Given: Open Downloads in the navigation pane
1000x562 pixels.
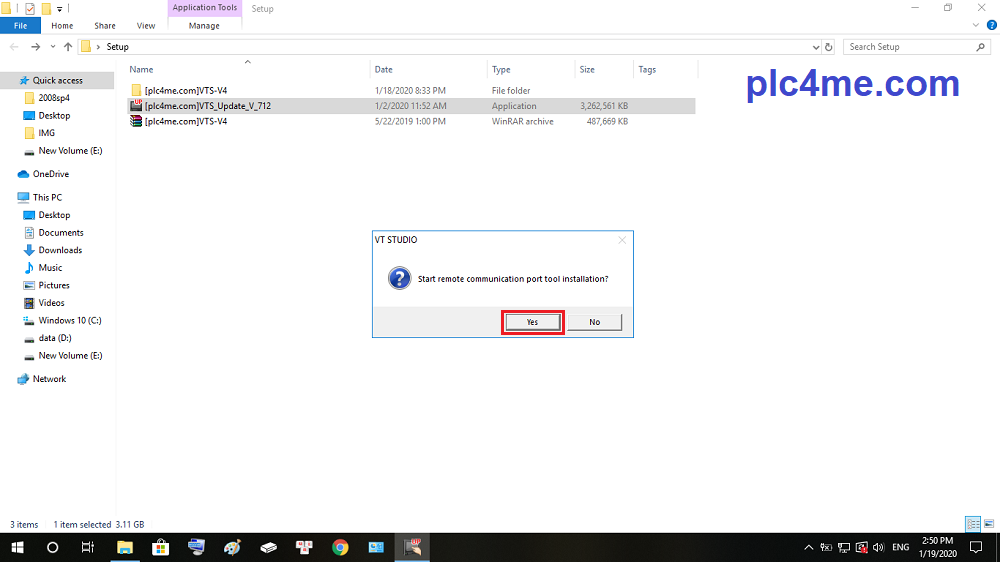Looking at the screenshot, I should 60,250.
